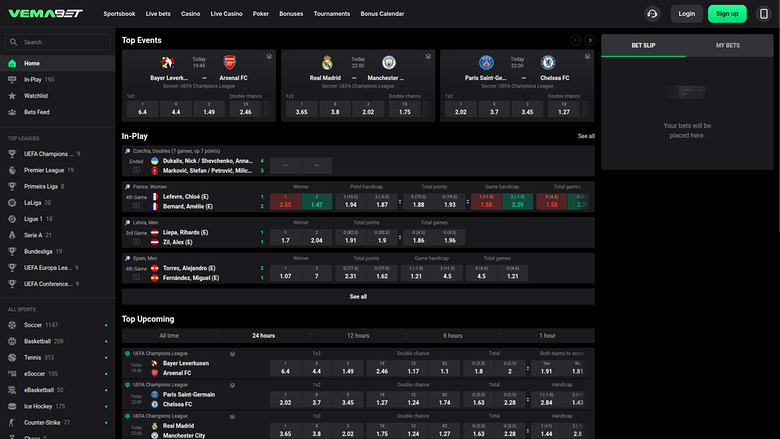Select UEFA Europa League in sidebar

click(x=57, y=267)
